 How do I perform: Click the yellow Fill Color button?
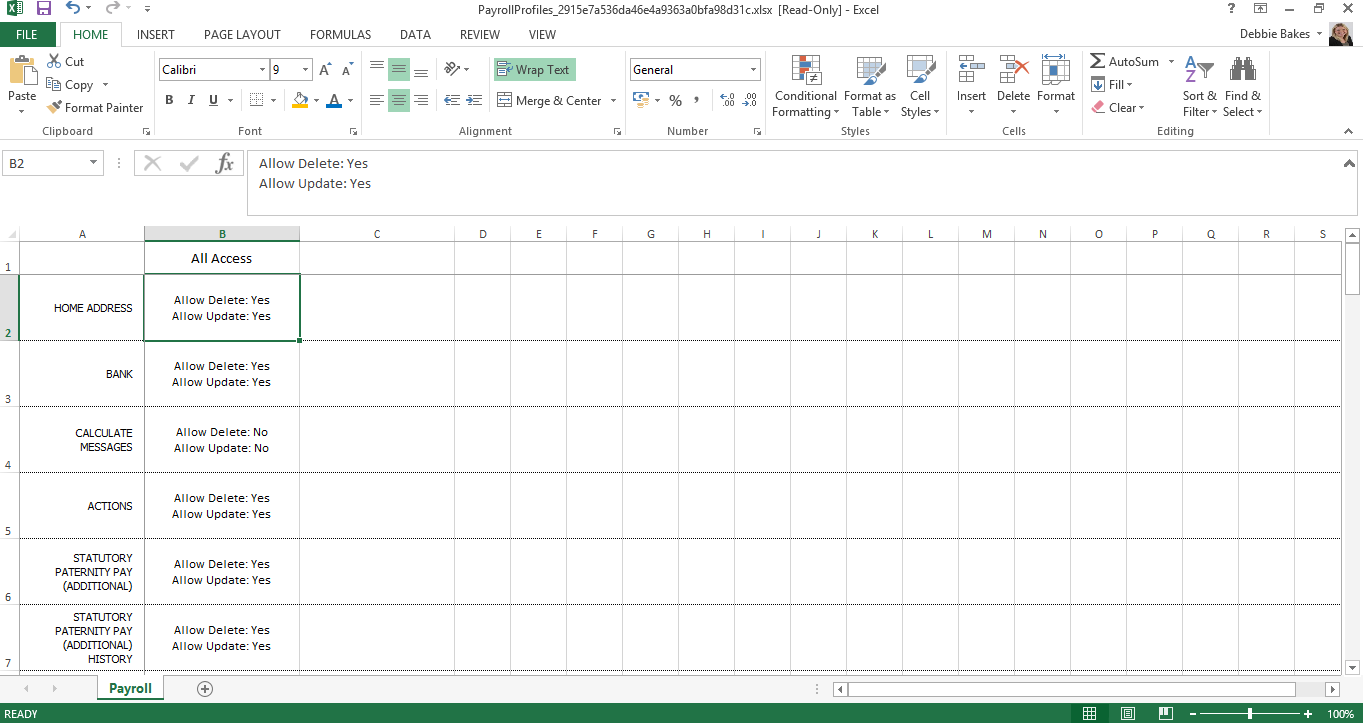(299, 100)
